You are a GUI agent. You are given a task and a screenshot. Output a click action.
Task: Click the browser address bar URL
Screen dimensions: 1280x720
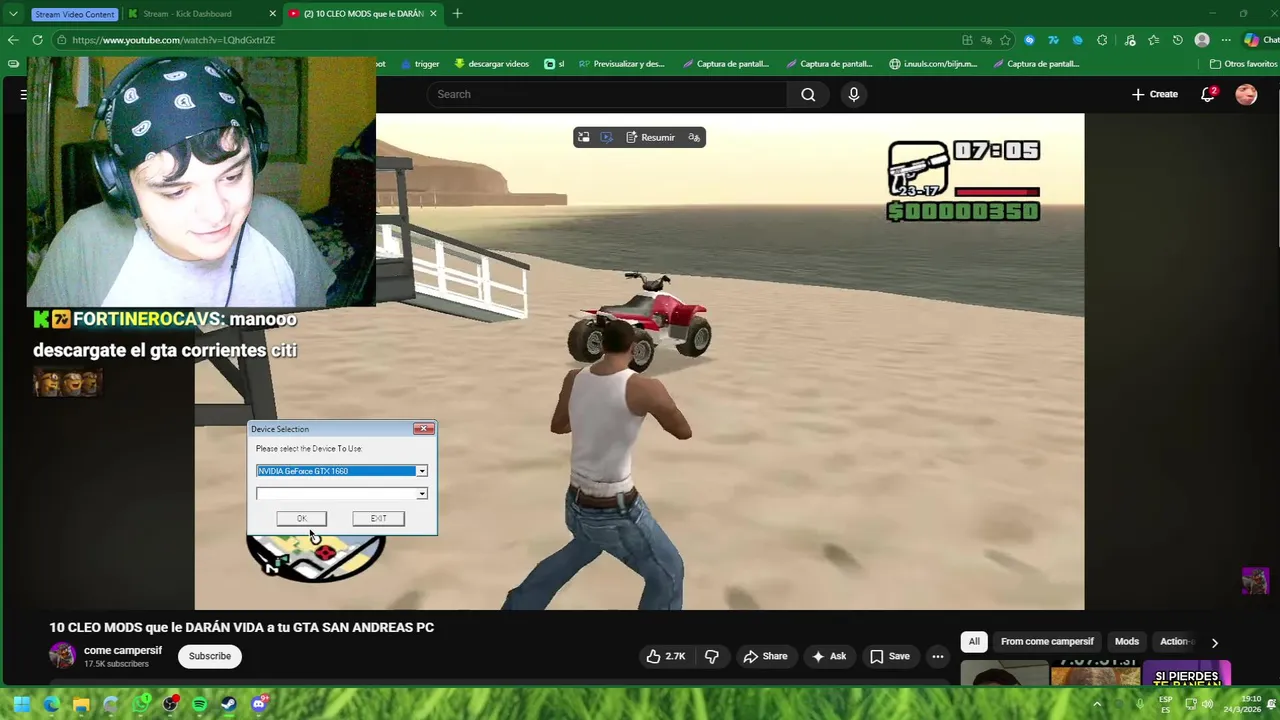coord(173,40)
